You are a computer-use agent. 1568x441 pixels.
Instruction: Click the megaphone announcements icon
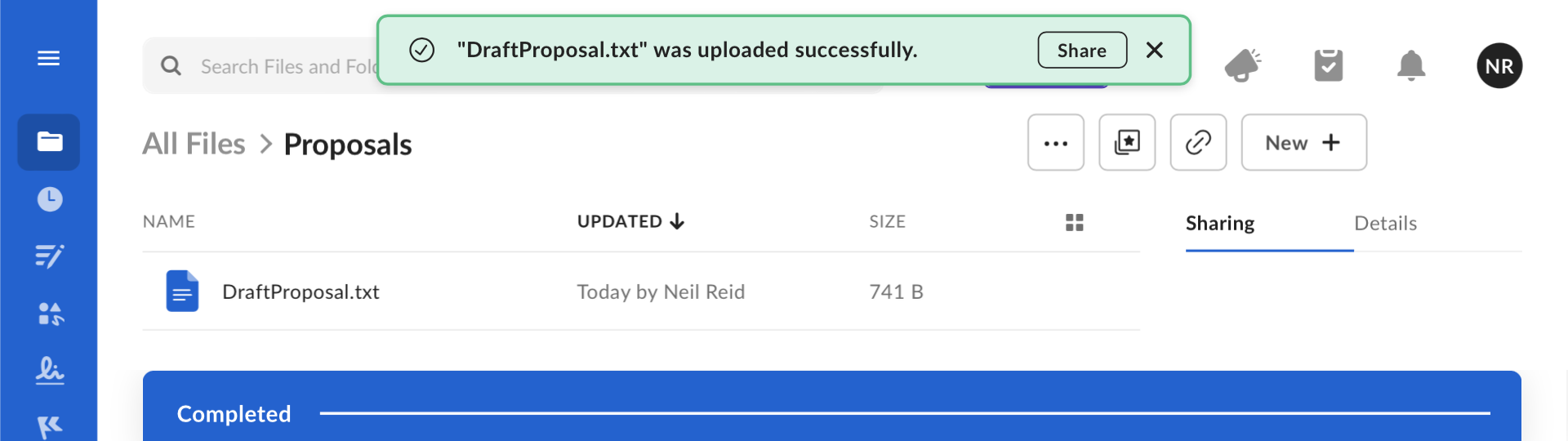[x=1243, y=65]
